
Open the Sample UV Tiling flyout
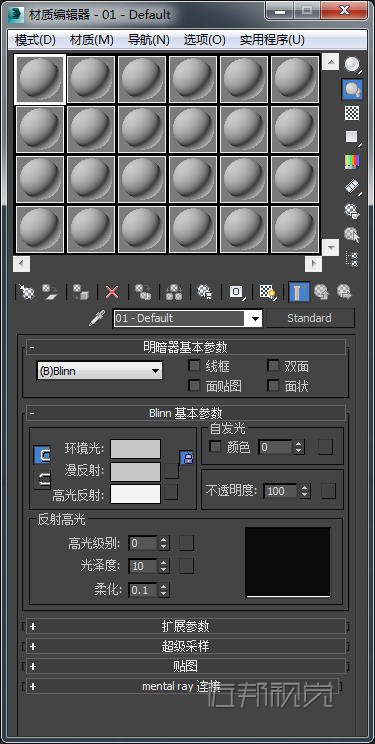tap(352, 137)
